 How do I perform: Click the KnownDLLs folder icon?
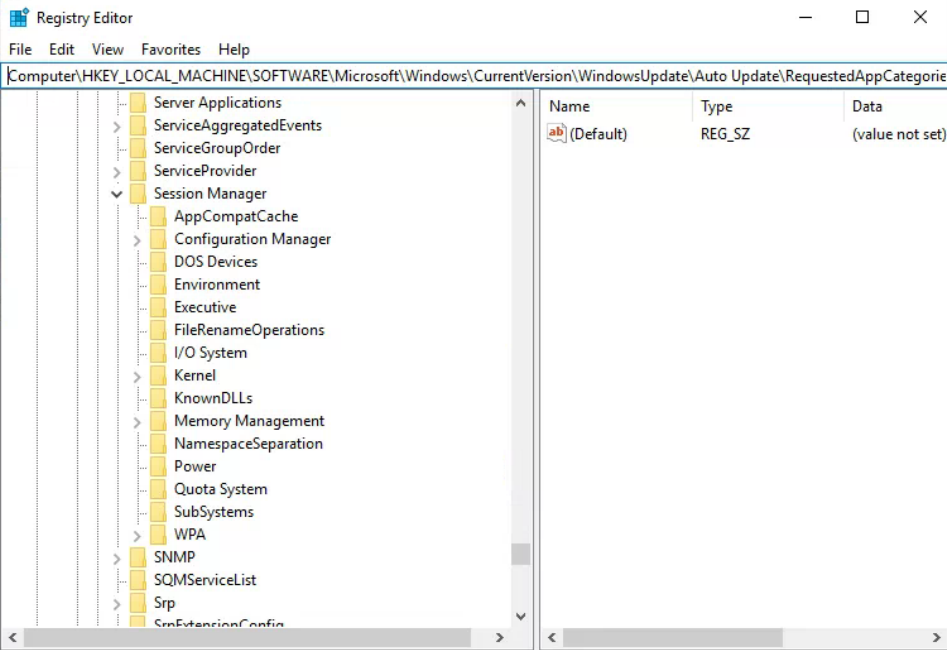pos(158,398)
